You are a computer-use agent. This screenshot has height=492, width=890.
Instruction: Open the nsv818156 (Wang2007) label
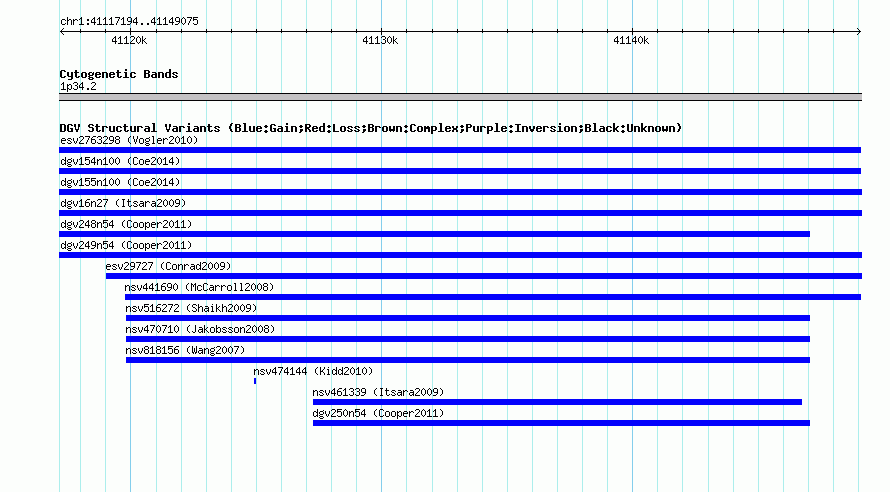pyautogui.click(x=185, y=350)
